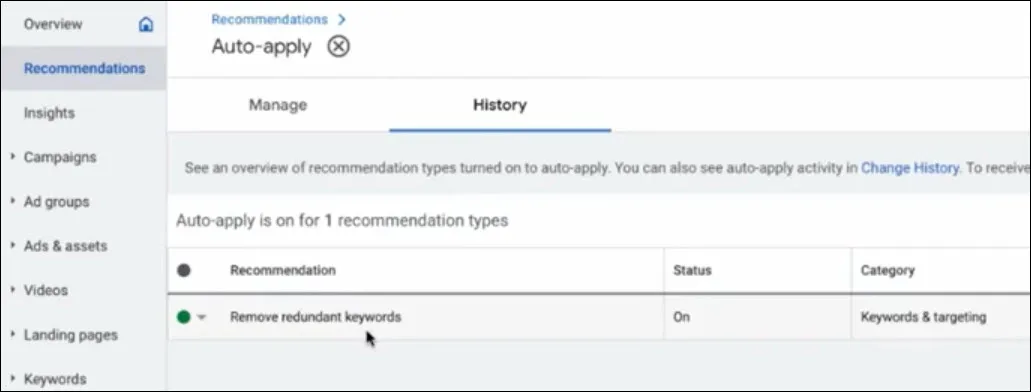
Task: Open Insights in the sidebar
Action: (49, 113)
